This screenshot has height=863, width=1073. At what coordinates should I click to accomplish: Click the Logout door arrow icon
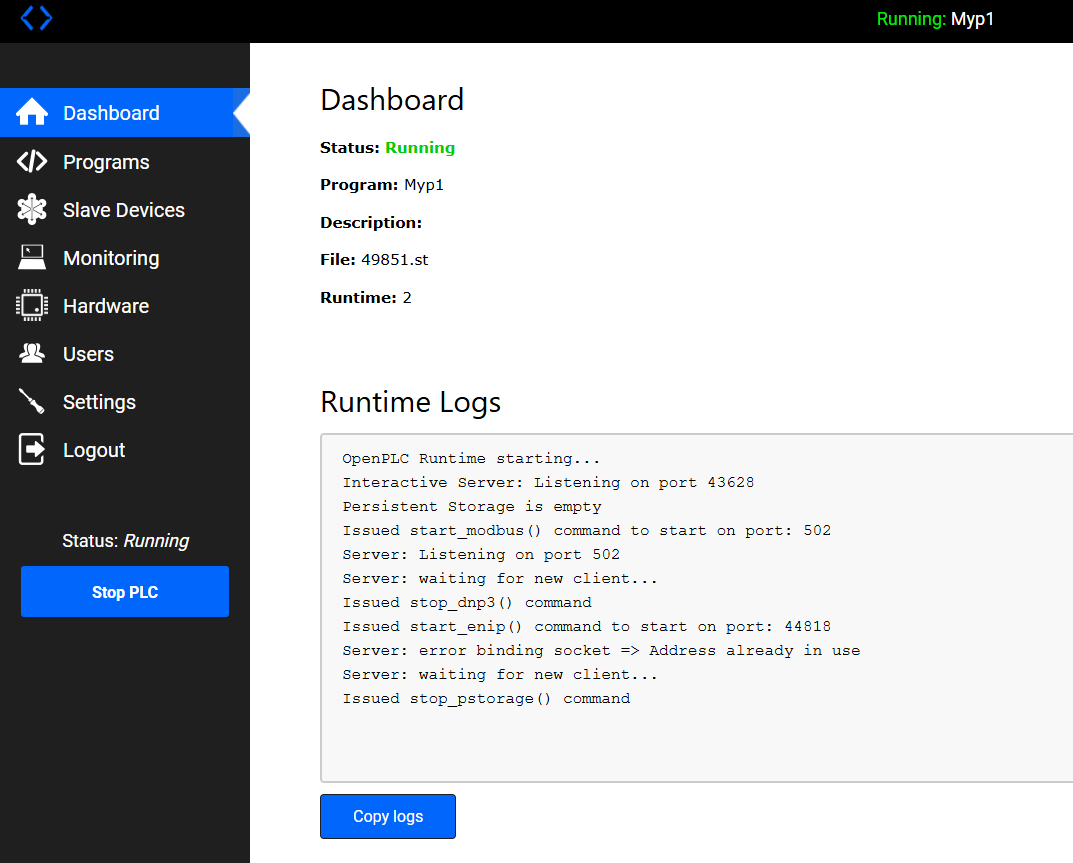coord(32,450)
